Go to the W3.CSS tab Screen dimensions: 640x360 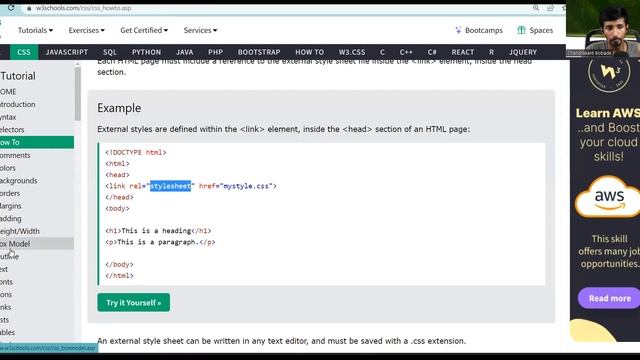pos(352,52)
